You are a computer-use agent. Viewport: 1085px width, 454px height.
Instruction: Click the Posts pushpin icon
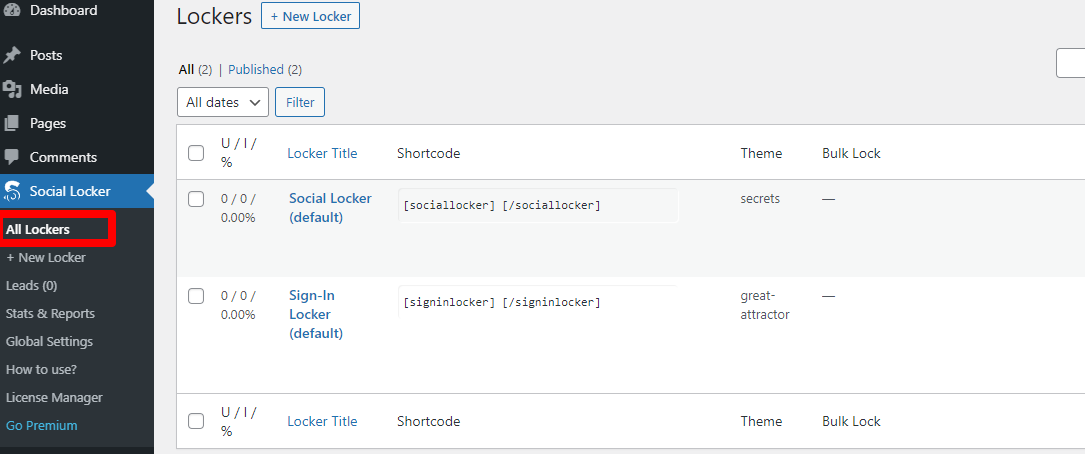coord(12,55)
